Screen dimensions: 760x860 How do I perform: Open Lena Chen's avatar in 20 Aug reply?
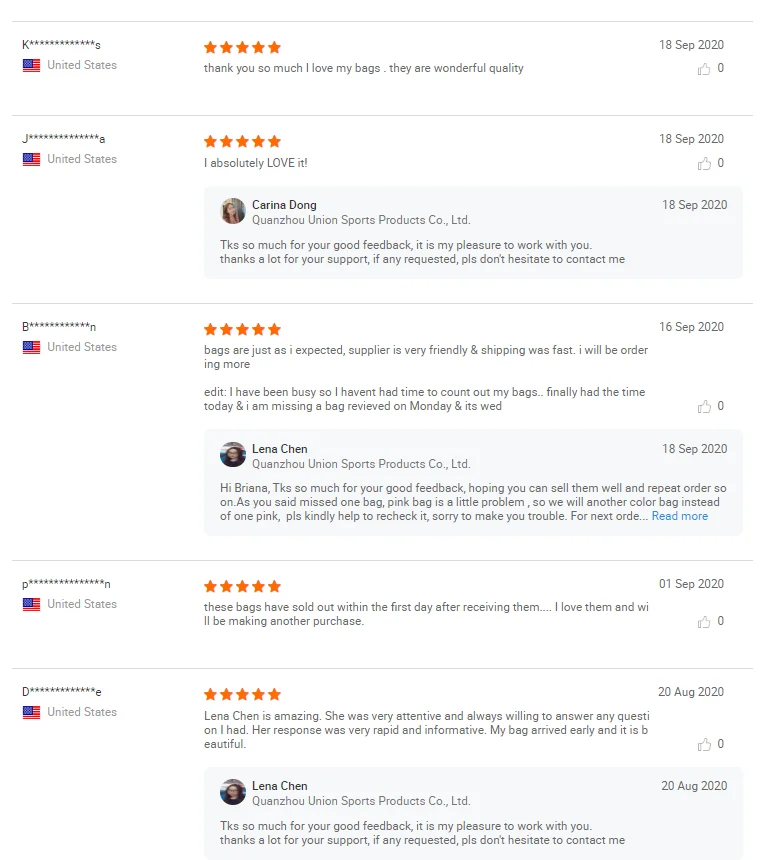click(x=233, y=792)
